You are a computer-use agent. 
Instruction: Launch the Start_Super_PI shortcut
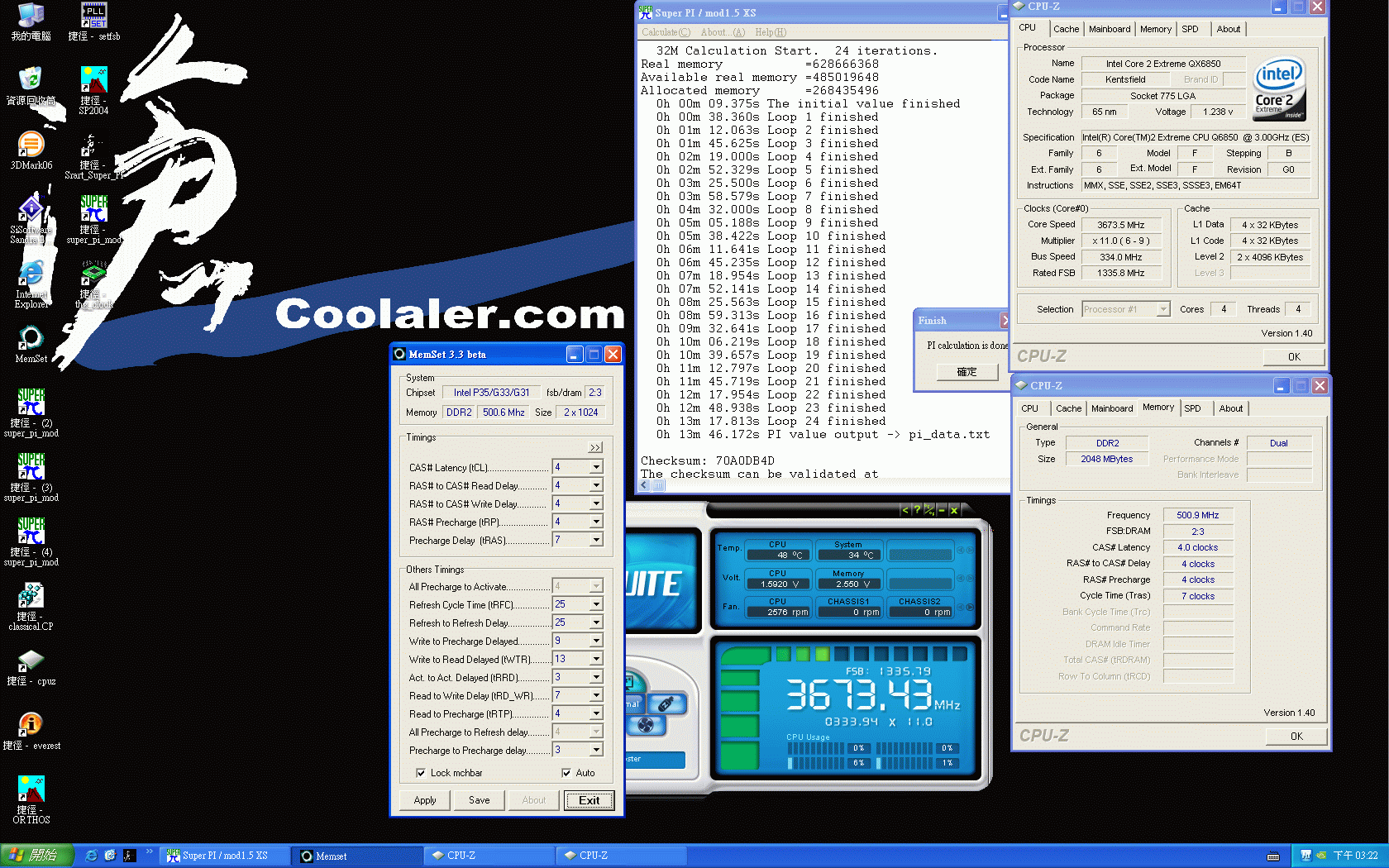(x=93, y=155)
